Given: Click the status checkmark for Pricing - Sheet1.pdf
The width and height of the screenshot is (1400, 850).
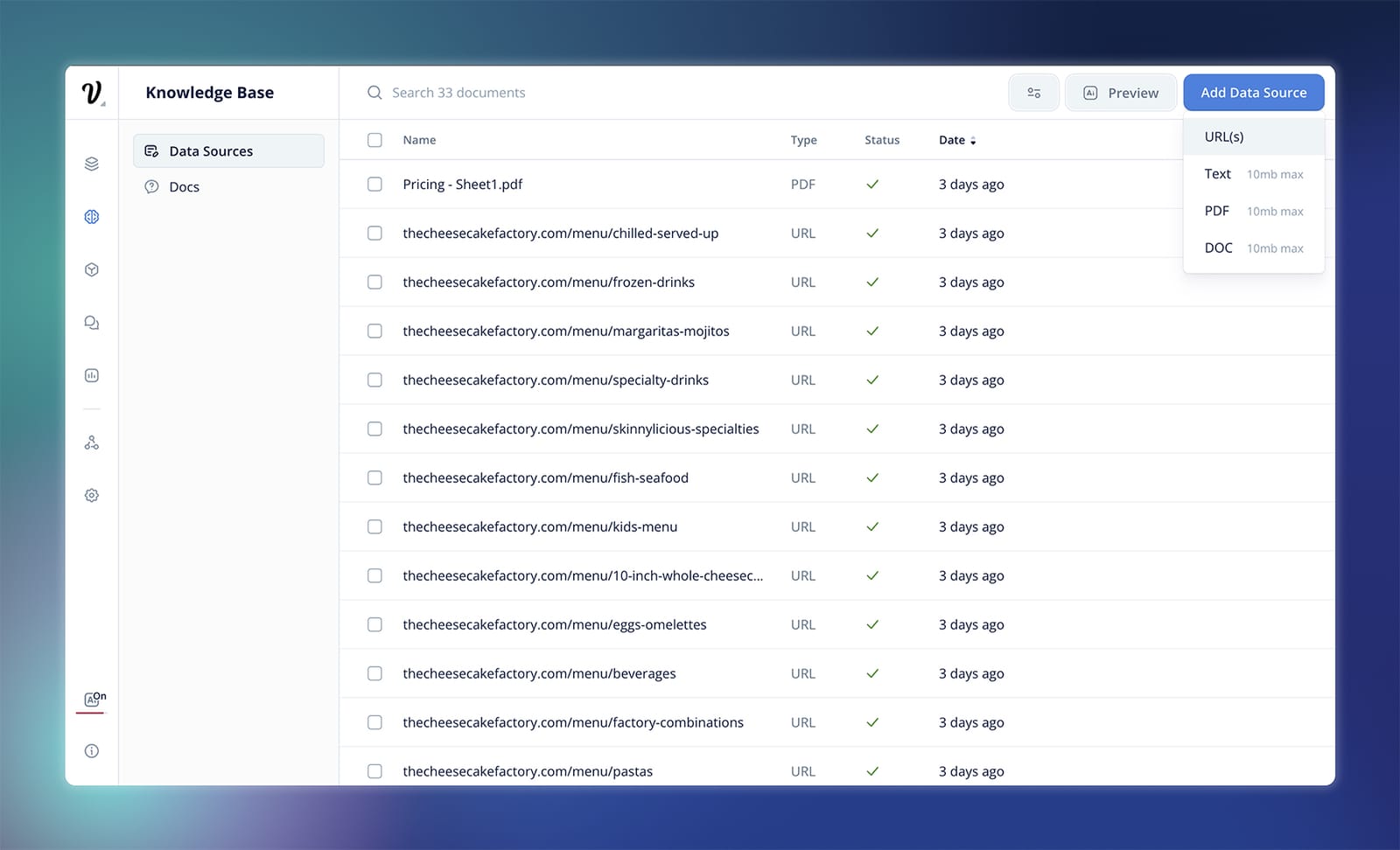Looking at the screenshot, I should tap(872, 185).
